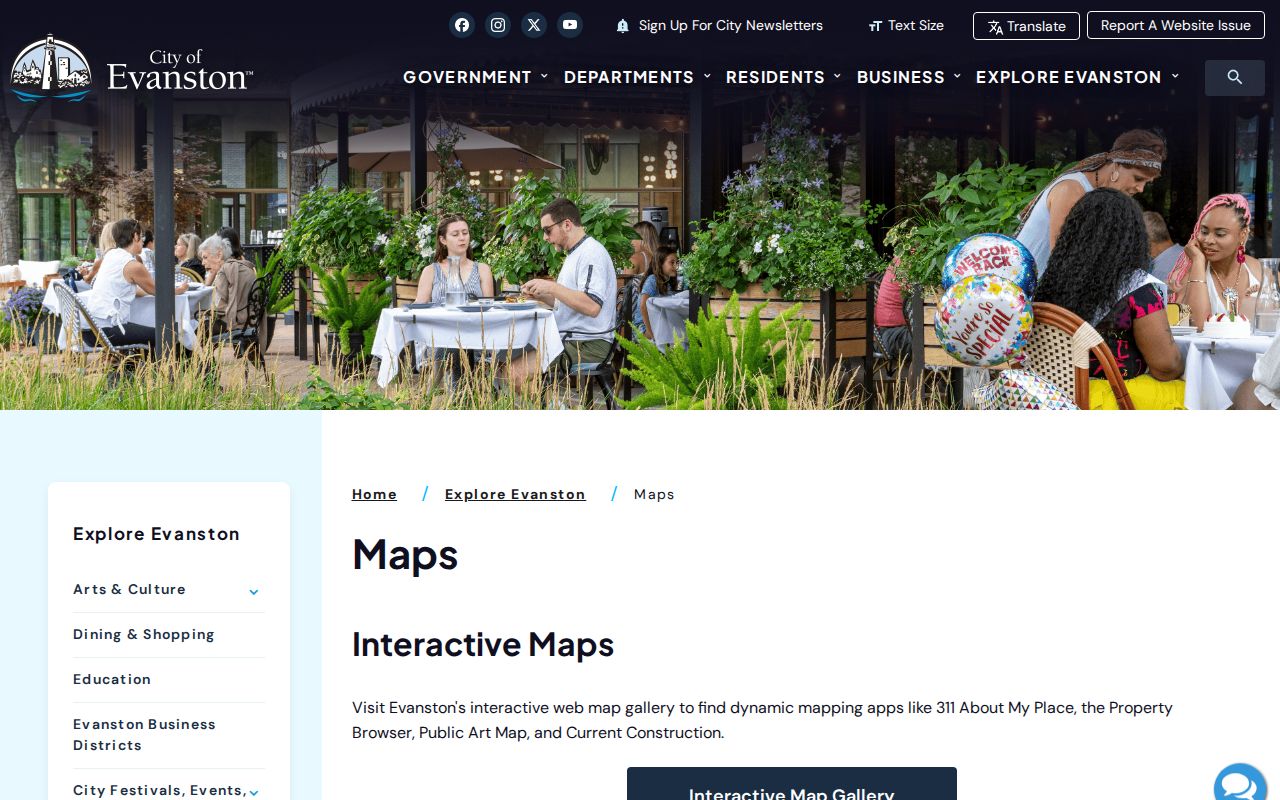Open the Government navigation menu

467,77
